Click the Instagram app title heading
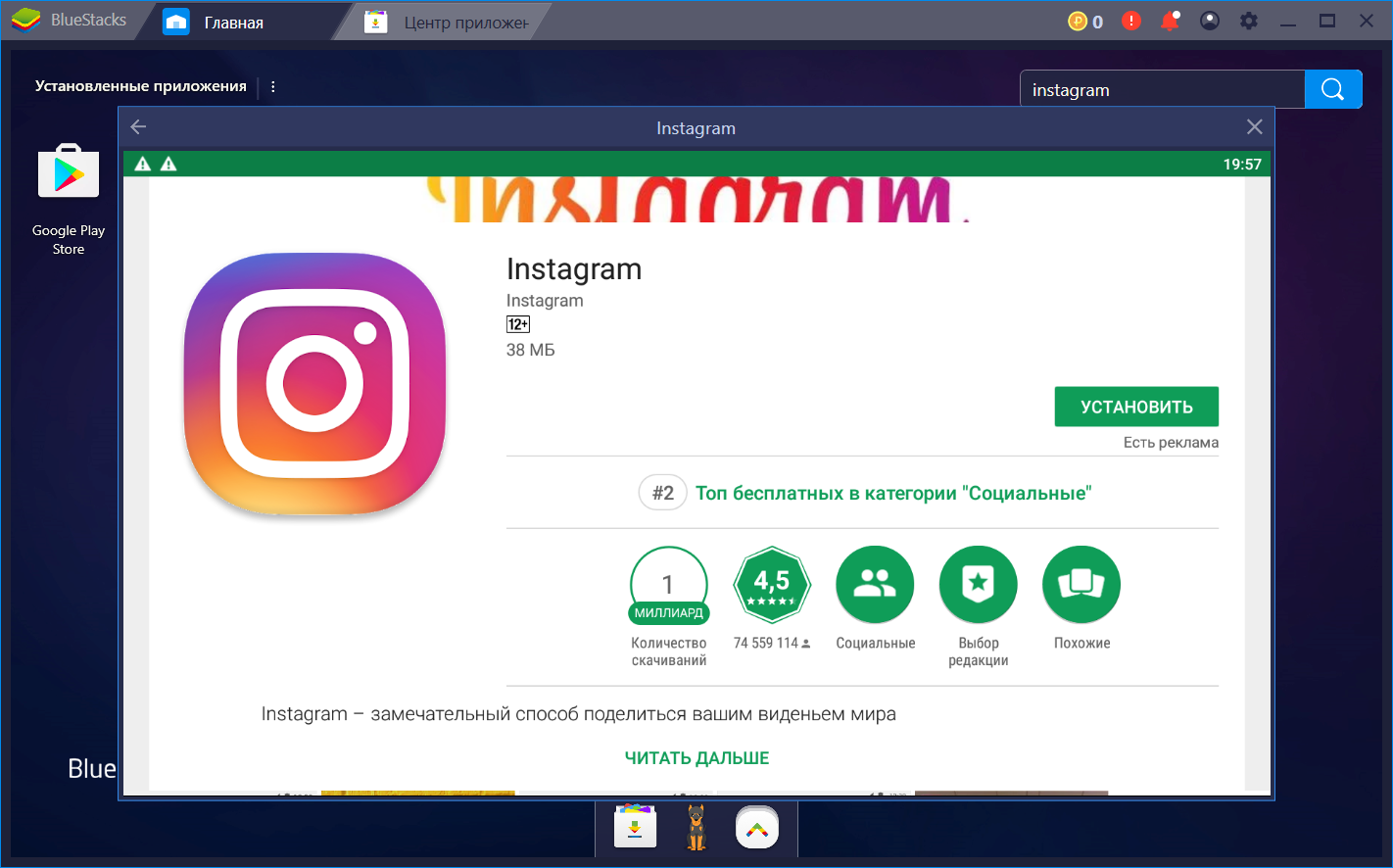Image resolution: width=1393 pixels, height=868 pixels. [574, 268]
